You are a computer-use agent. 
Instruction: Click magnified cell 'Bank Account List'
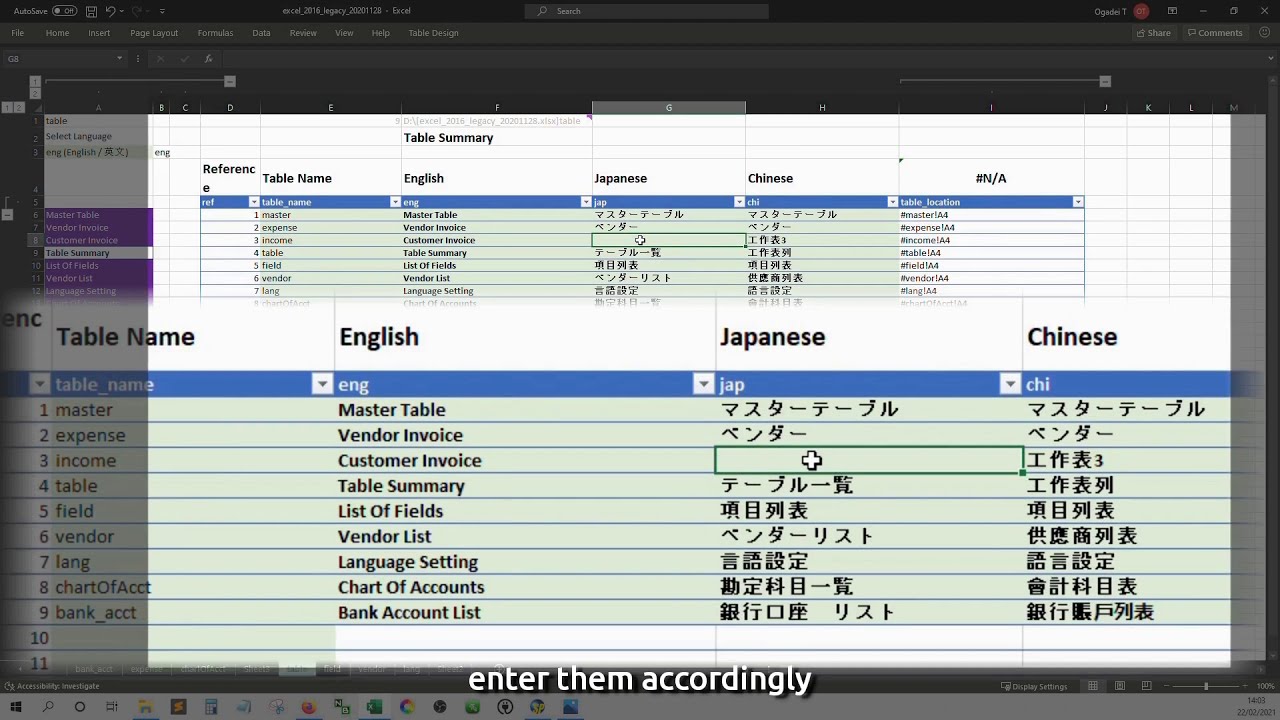click(x=525, y=612)
